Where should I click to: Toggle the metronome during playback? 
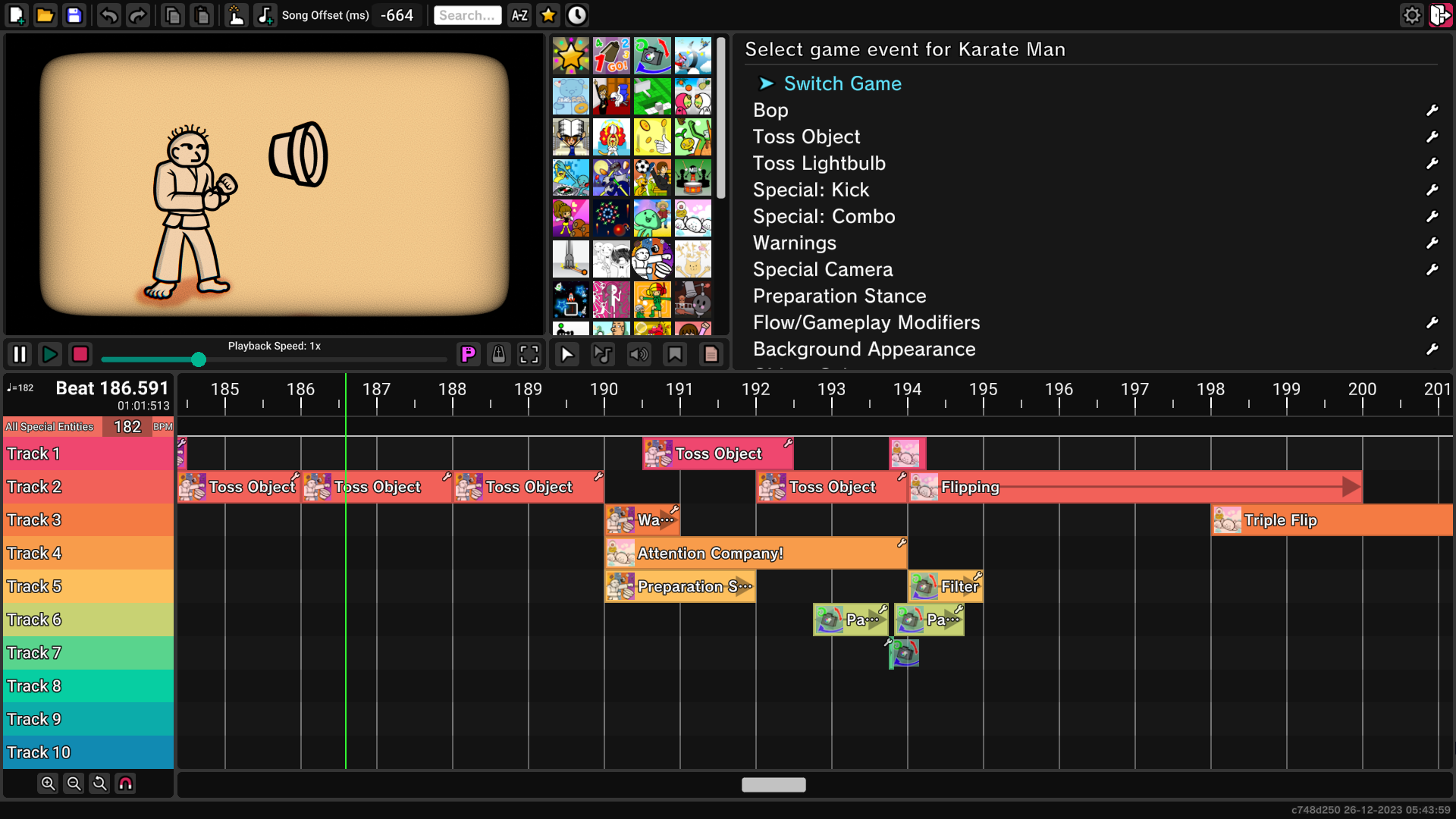498,354
